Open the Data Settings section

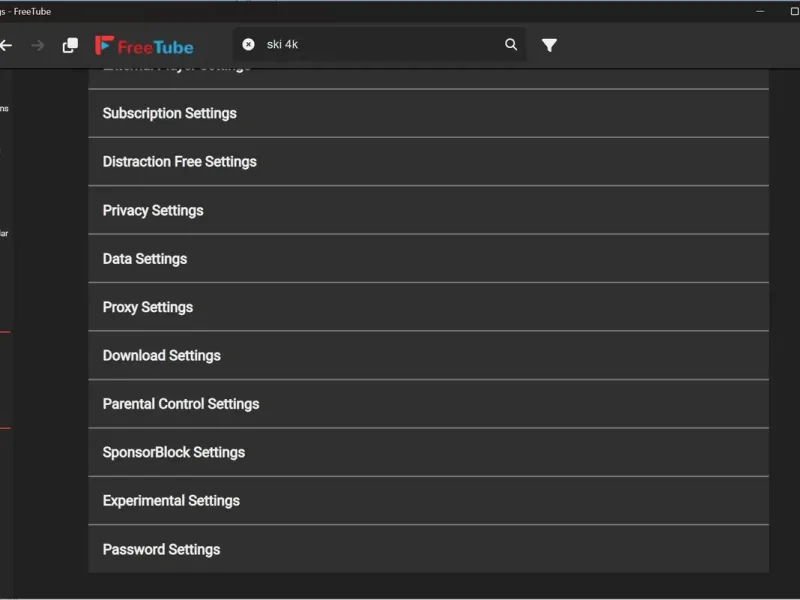point(428,258)
